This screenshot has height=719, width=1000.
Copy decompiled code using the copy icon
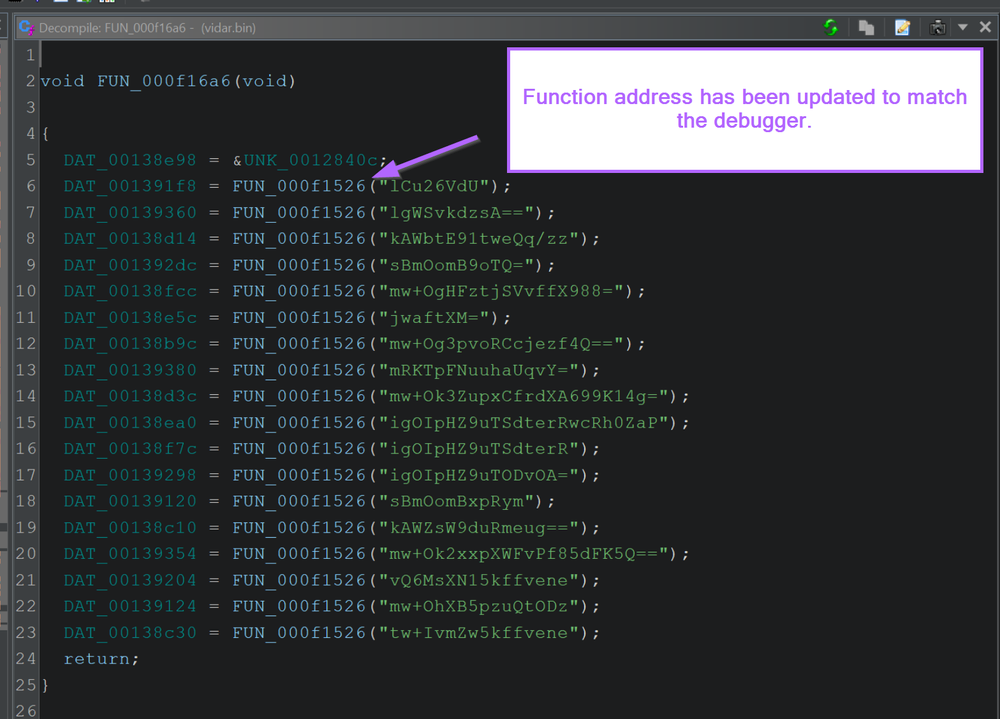tap(866, 27)
